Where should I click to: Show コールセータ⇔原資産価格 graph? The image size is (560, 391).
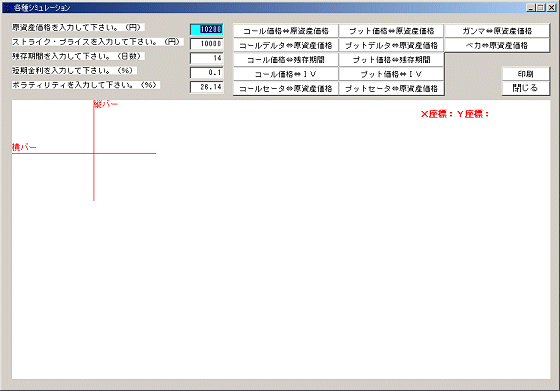pos(286,88)
